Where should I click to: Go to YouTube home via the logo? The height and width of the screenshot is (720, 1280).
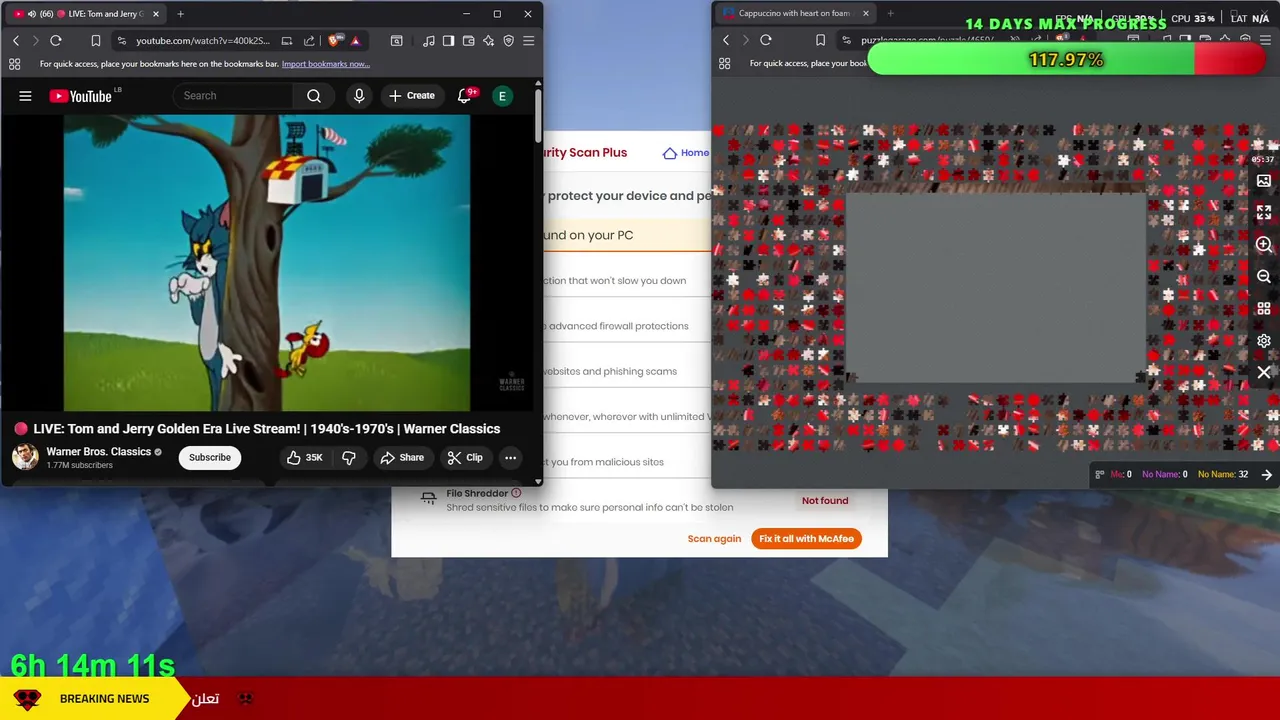click(80, 96)
